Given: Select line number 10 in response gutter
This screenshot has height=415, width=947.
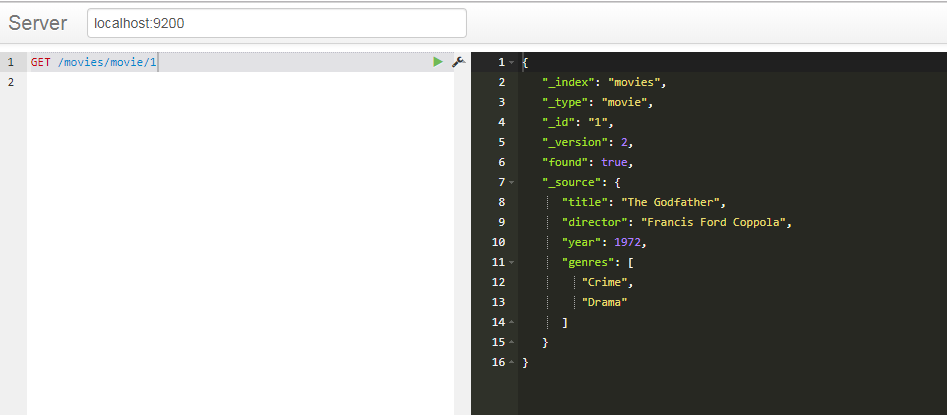Looking at the screenshot, I should pyautogui.click(x=499, y=242).
